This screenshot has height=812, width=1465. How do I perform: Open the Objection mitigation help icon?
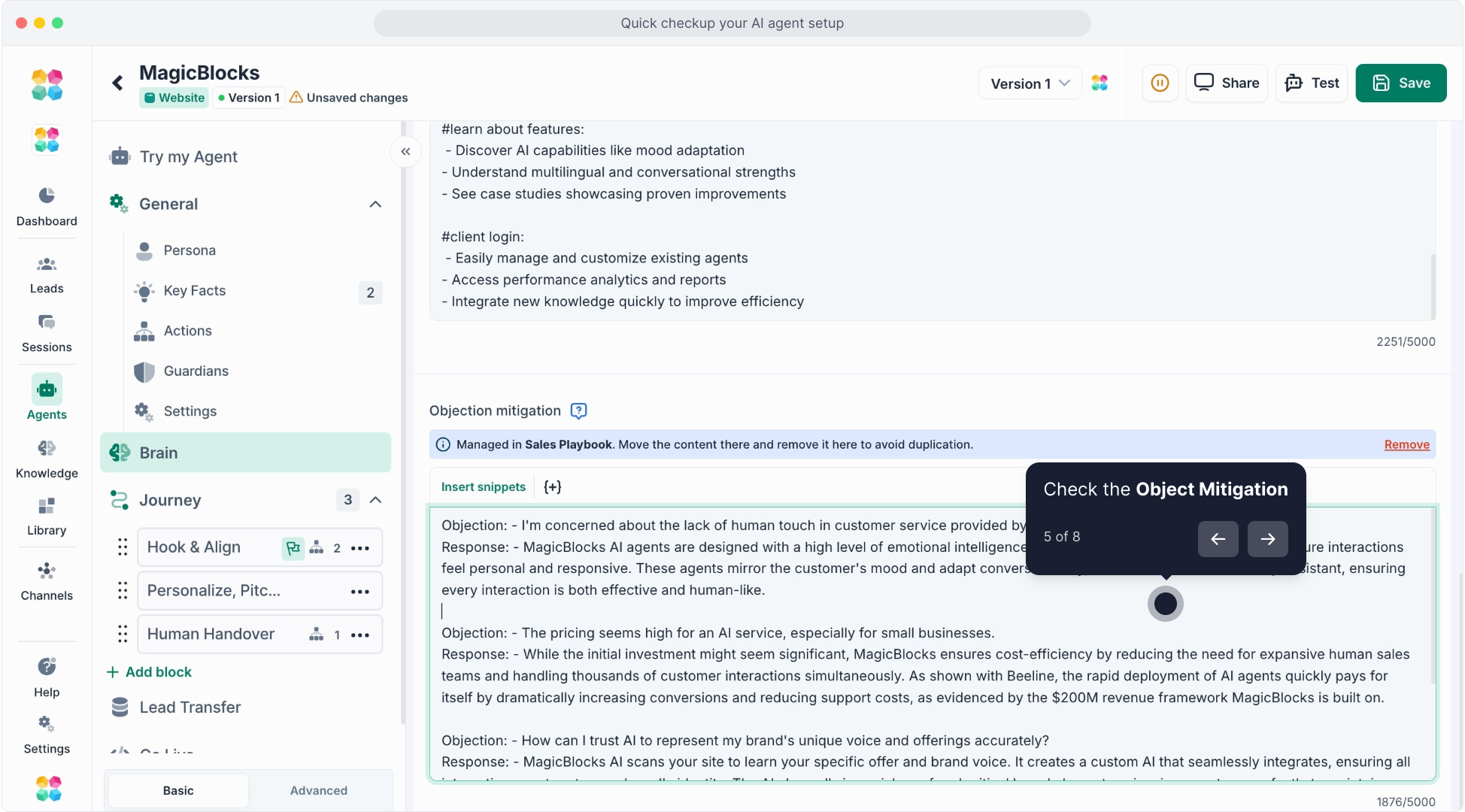click(578, 411)
